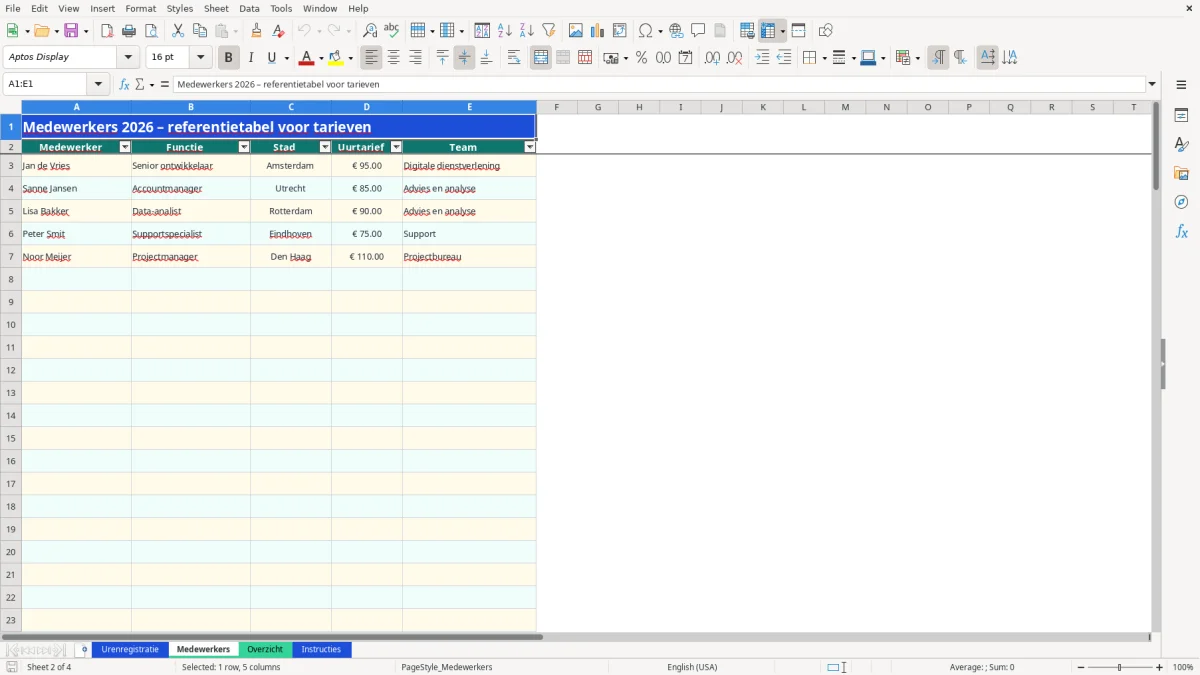The width and height of the screenshot is (1200, 675).
Task: Toggle Merge and Center Cells
Action: 541,58
